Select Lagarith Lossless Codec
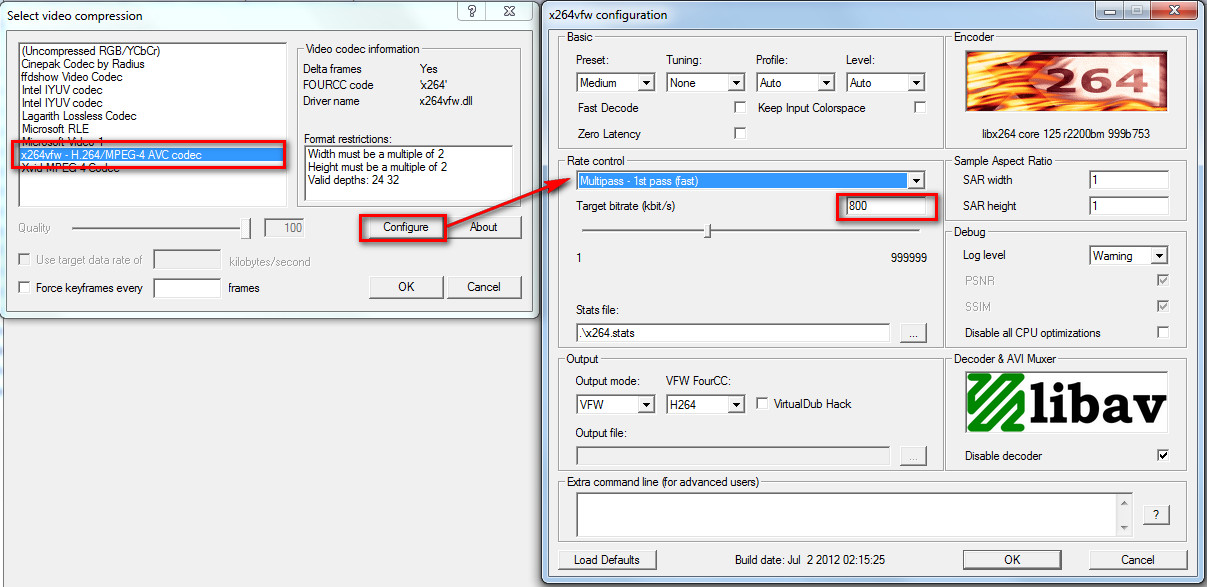The width and height of the screenshot is (1207, 587). pyautogui.click(x=79, y=116)
